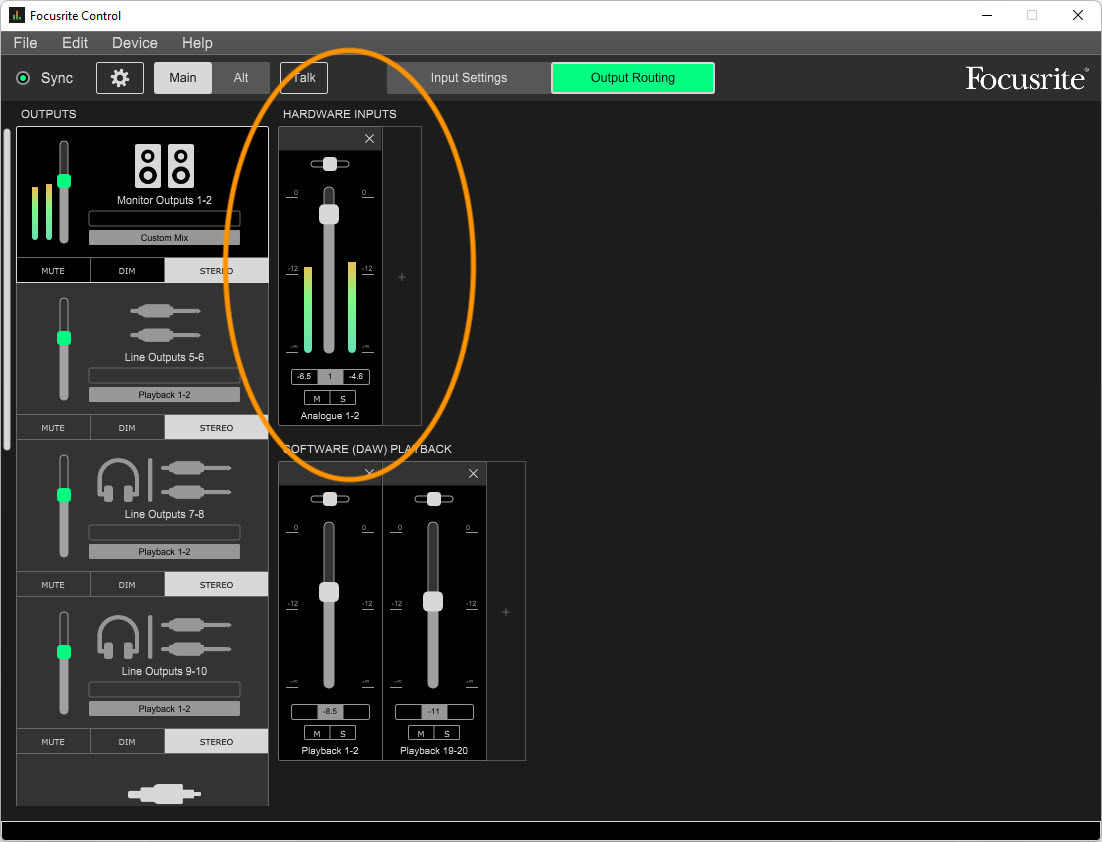Image resolution: width=1102 pixels, height=842 pixels.
Task: Click the -8.5 level value on Playback 1-2
Action: (330, 711)
